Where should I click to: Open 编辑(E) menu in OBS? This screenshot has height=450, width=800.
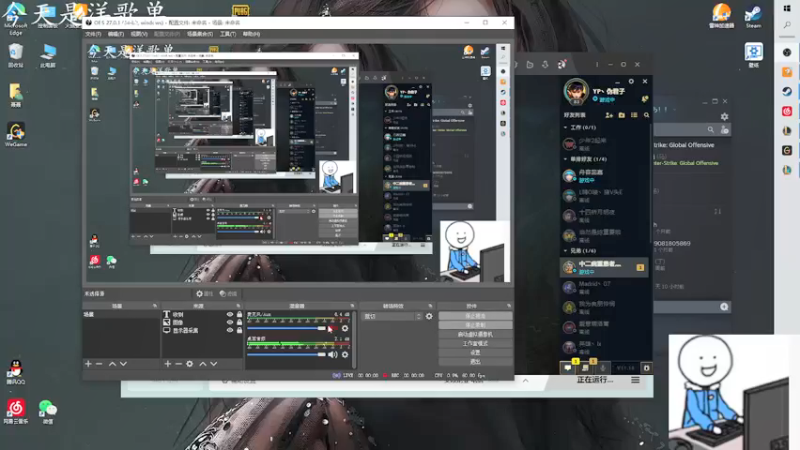(116, 34)
